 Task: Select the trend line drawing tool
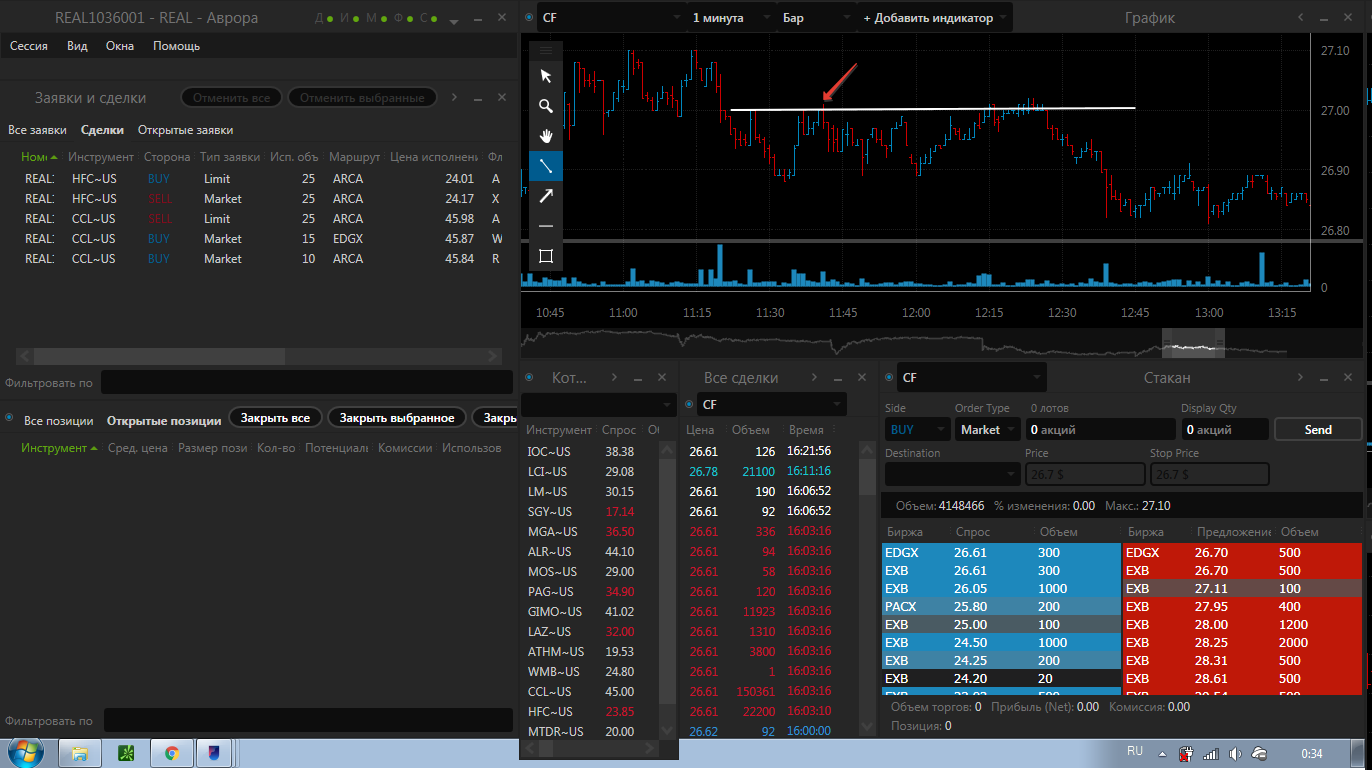click(546, 166)
